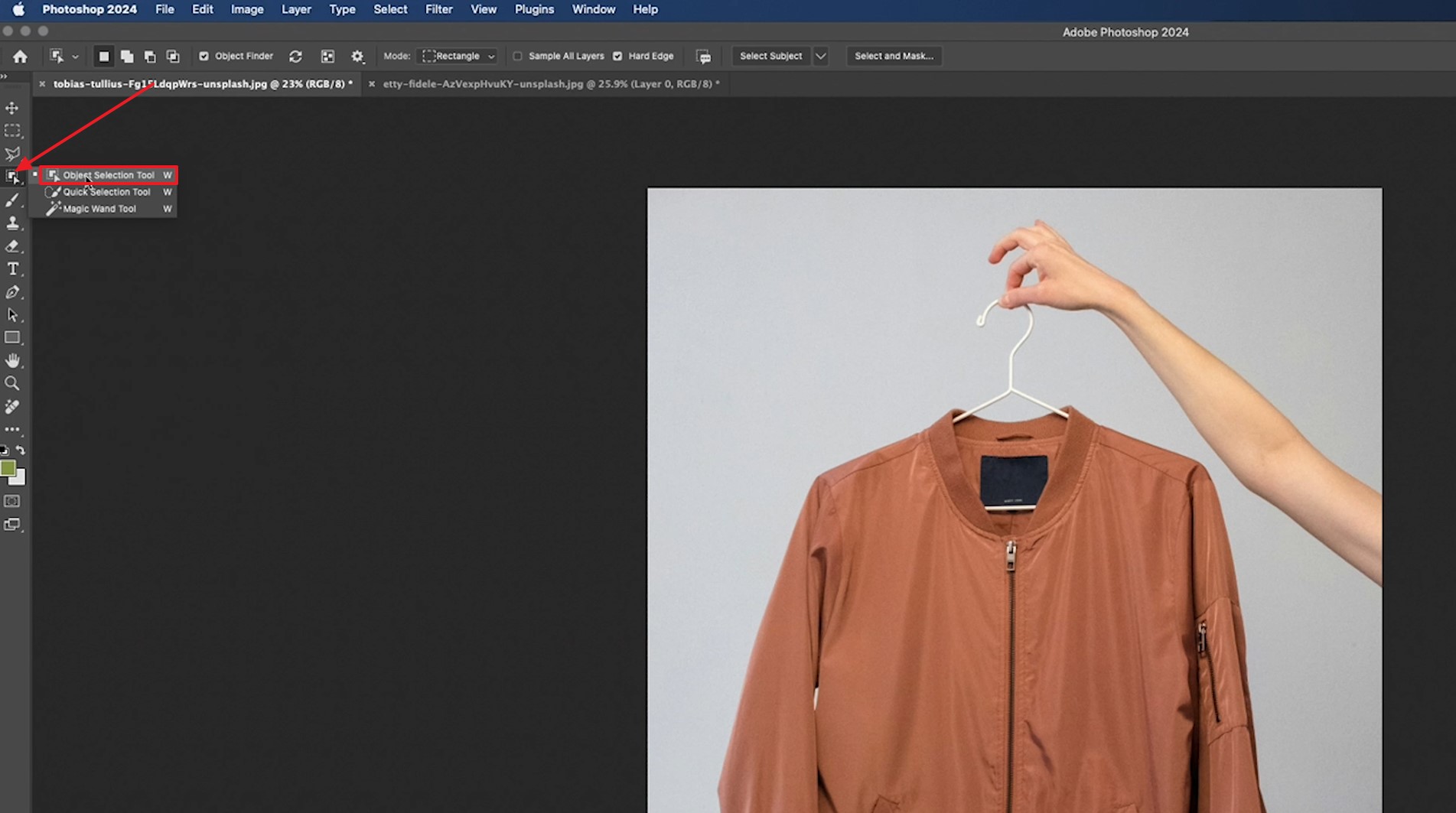1456x813 pixels.
Task: Open the selection feedback icon
Action: pyautogui.click(x=703, y=57)
